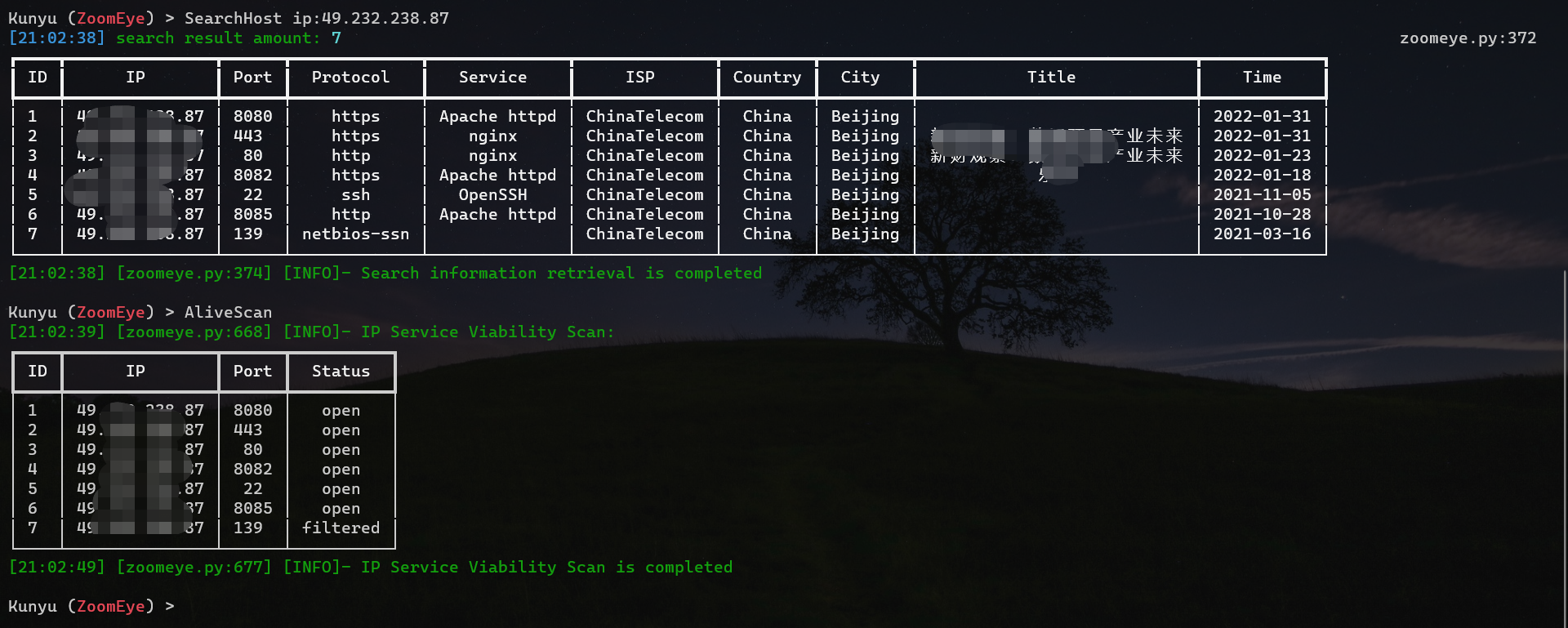Click the date 2022-01-31 in row 1

1262,117
